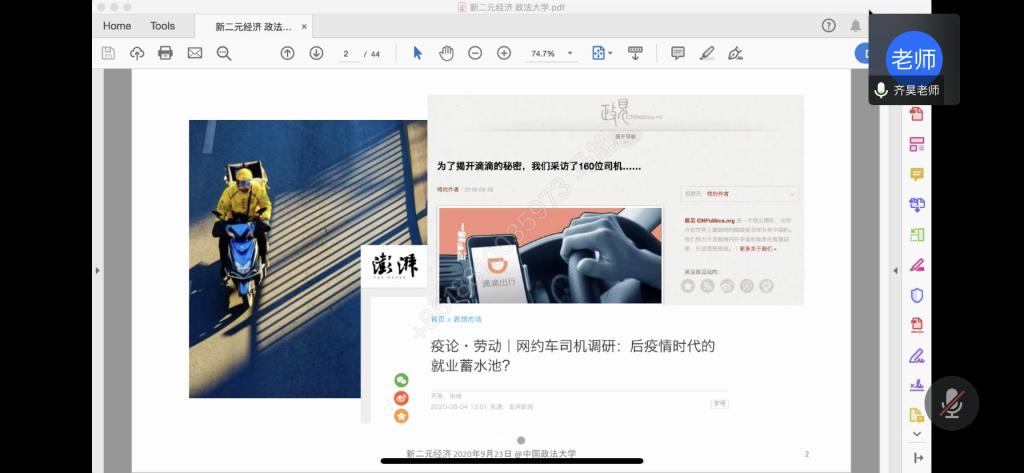Toggle the muted microphone button
Screen dimensions: 1024x473
951,403
